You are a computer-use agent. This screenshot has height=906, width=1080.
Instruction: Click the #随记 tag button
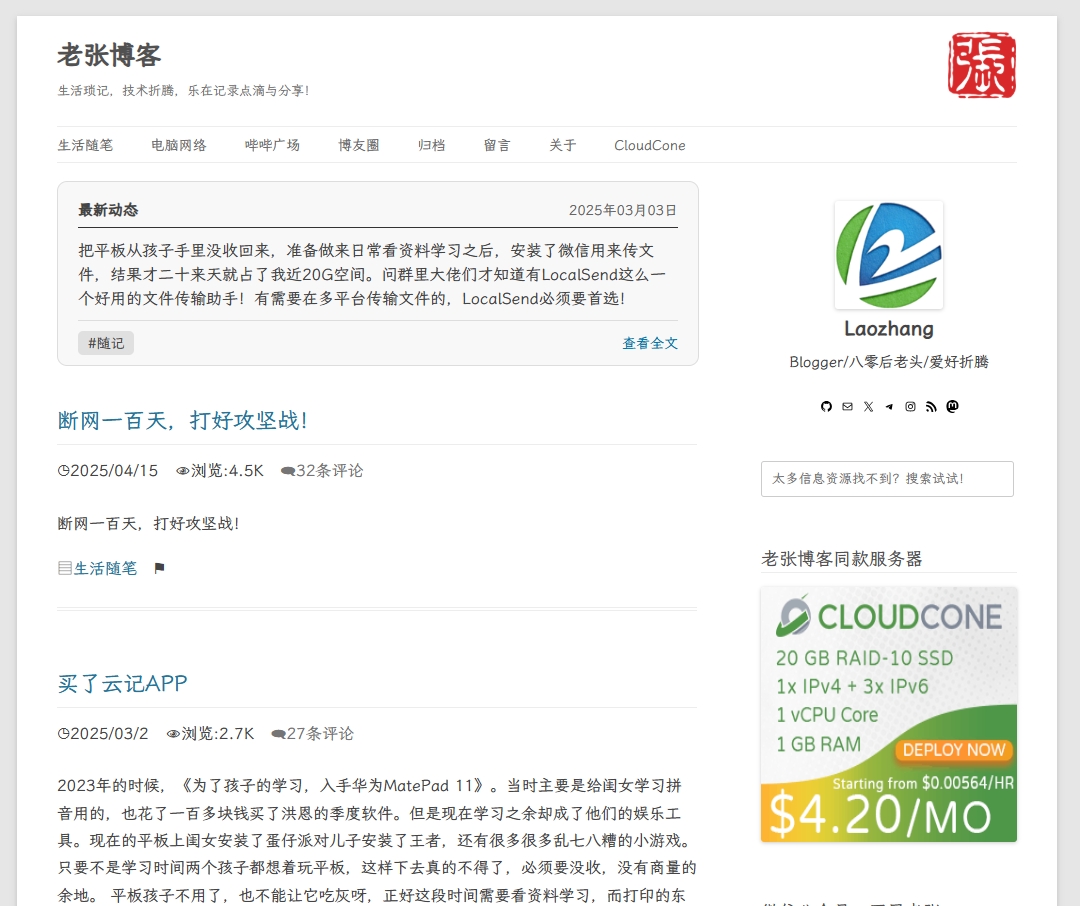pos(106,343)
